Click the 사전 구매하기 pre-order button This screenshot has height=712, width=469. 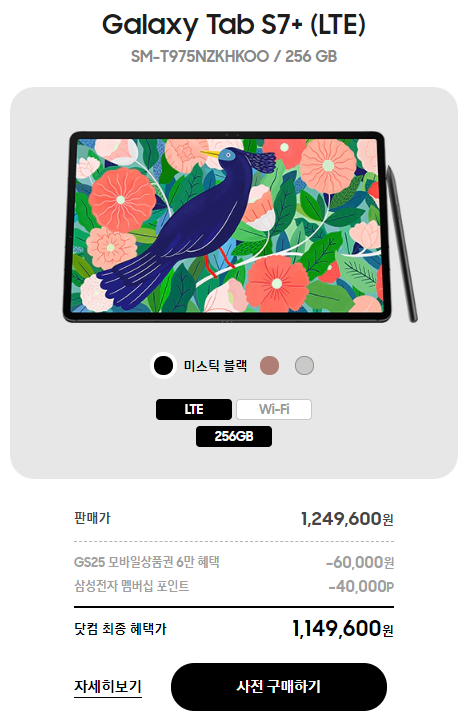[279, 686]
